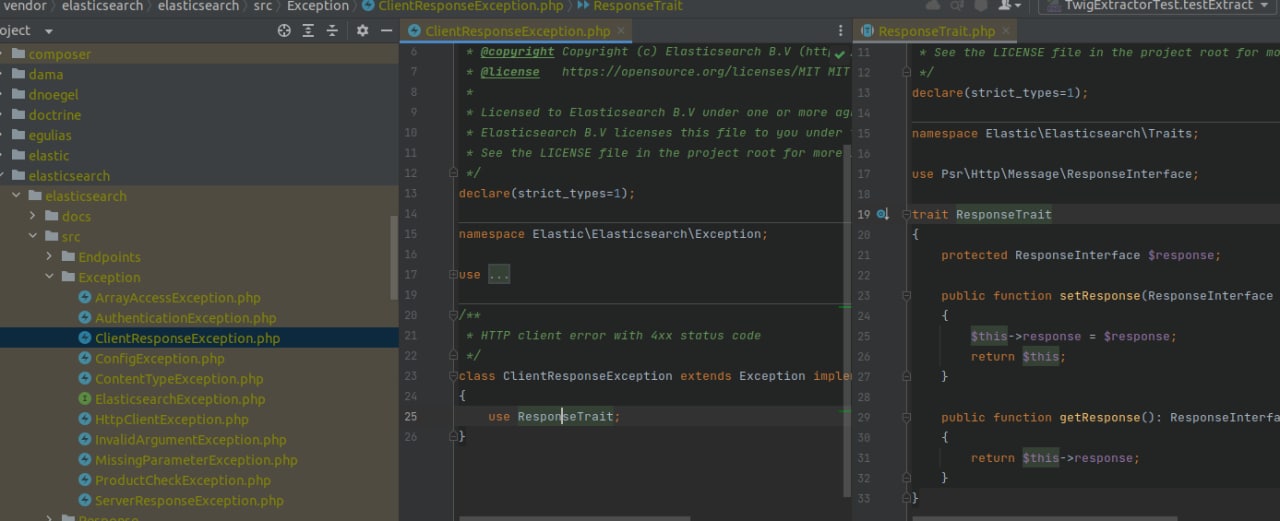Fold the trait ResponseTrait block at line 19

[x=906, y=214]
